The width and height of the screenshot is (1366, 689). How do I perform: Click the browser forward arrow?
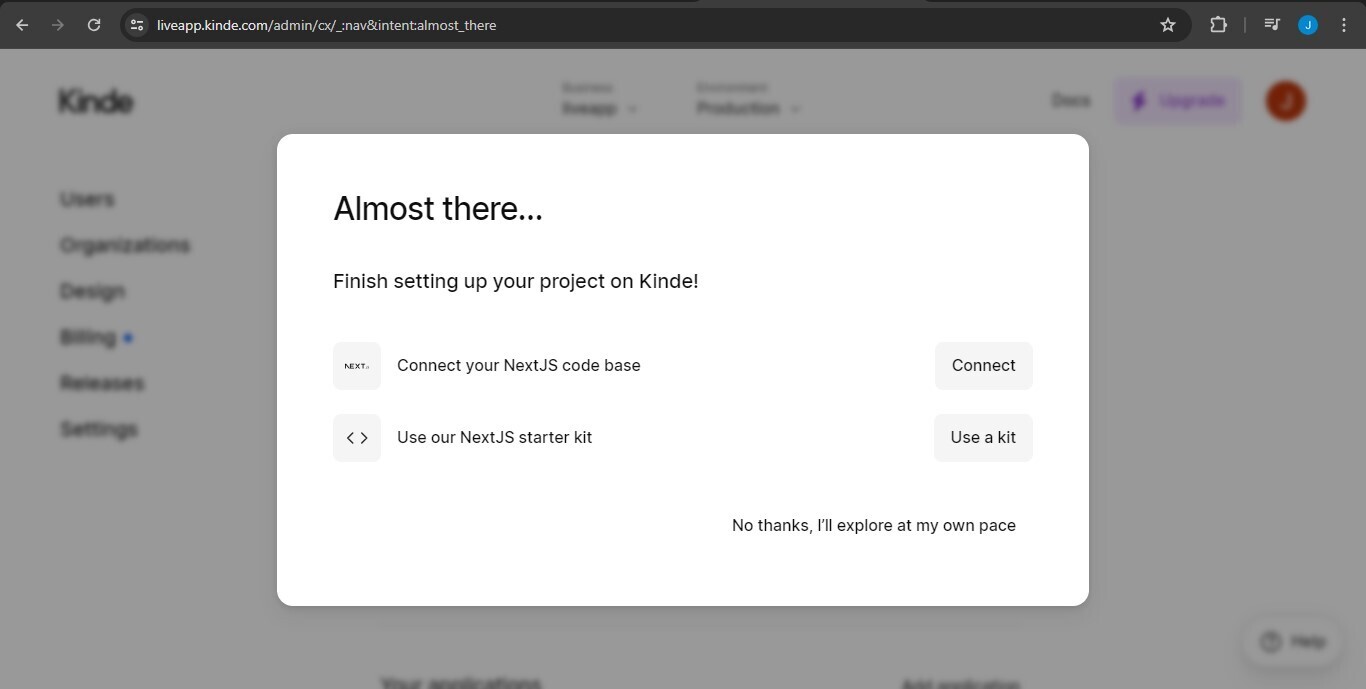tap(58, 25)
